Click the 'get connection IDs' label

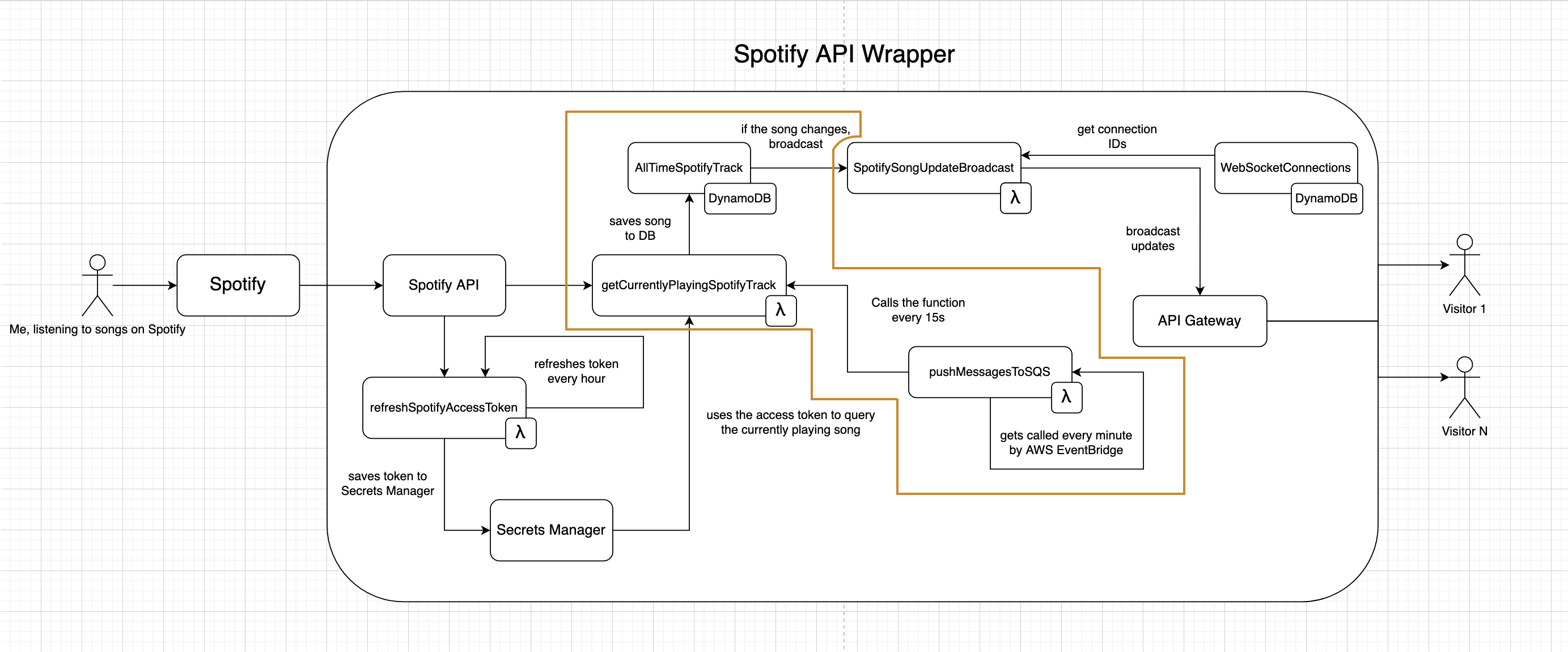[x=1117, y=137]
